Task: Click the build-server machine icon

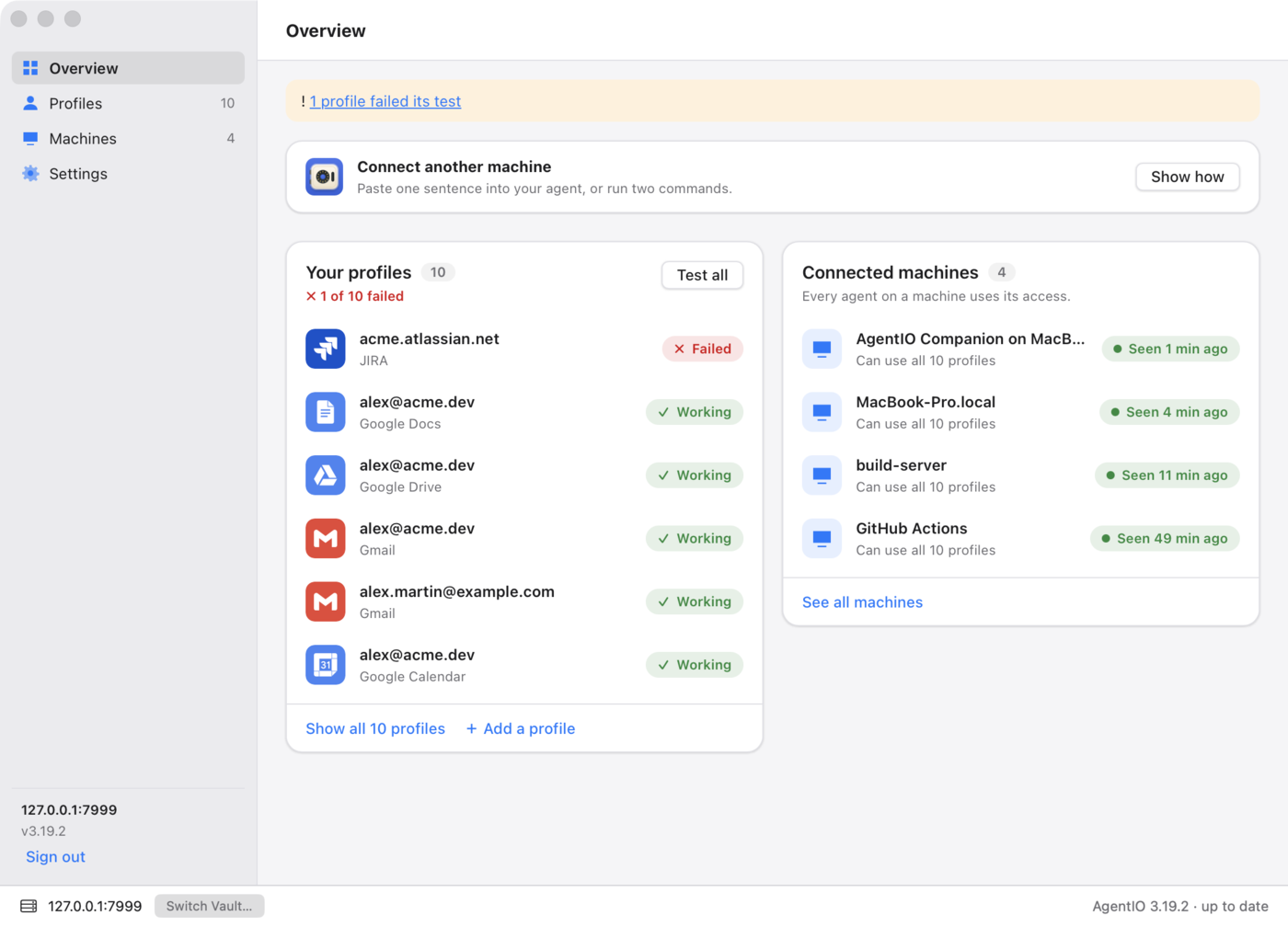Action: [x=822, y=475]
